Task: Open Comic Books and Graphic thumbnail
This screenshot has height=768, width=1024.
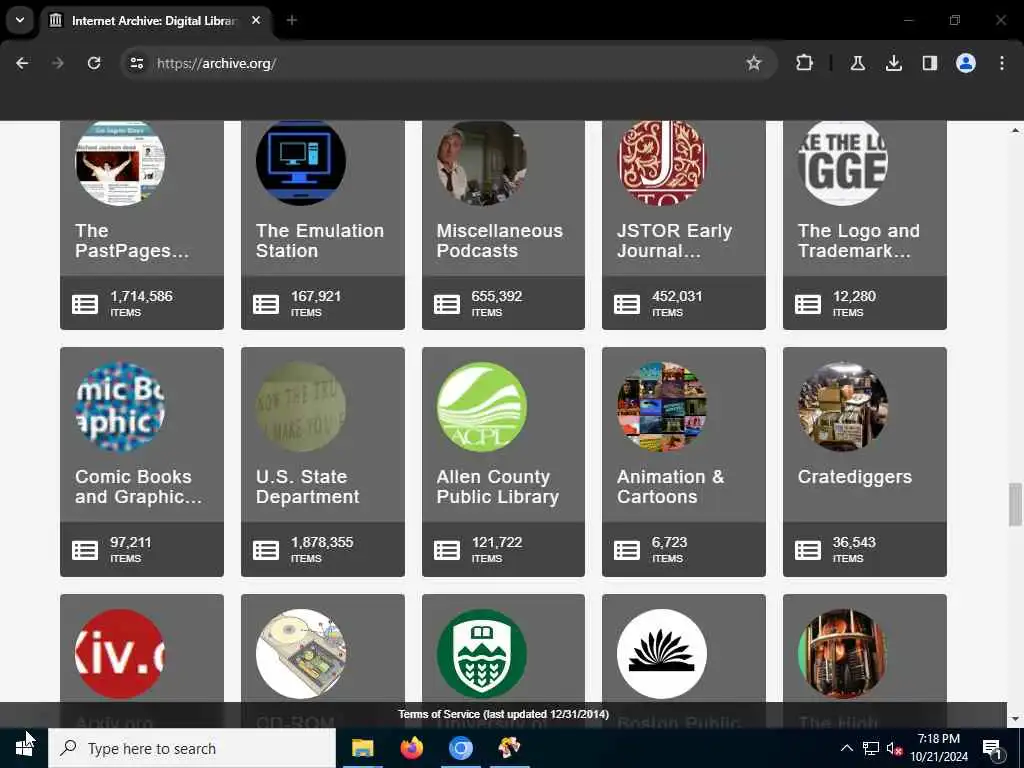Action: pyautogui.click(x=120, y=407)
